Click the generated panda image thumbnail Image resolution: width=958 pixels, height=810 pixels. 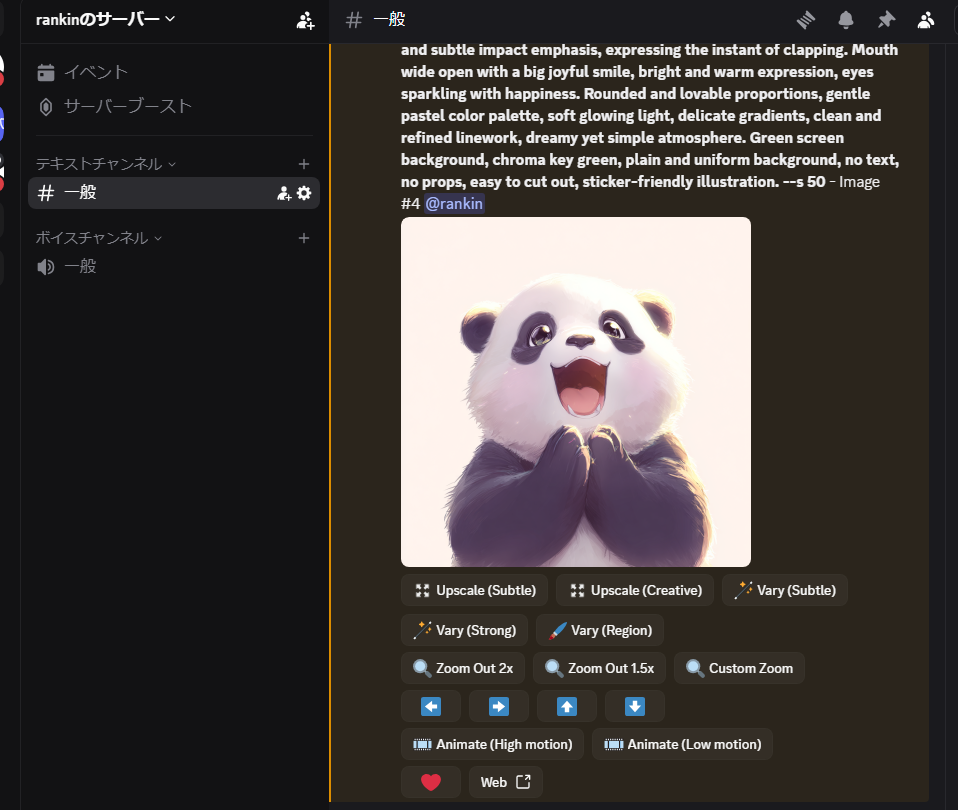tap(575, 392)
